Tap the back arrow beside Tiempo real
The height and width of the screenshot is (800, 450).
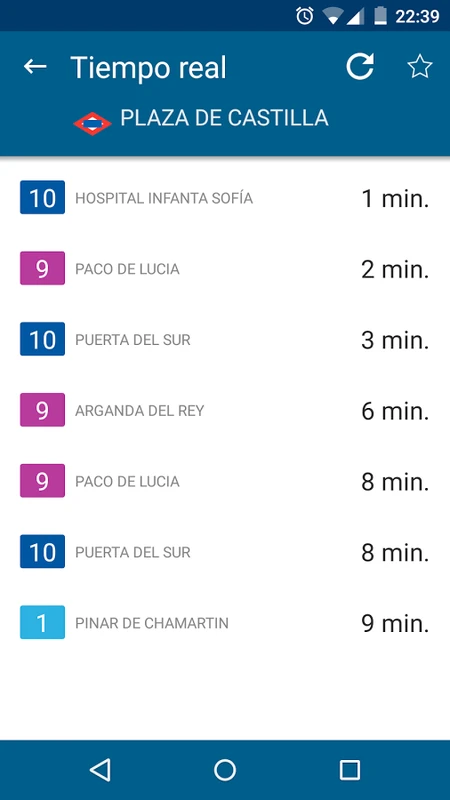coord(35,67)
